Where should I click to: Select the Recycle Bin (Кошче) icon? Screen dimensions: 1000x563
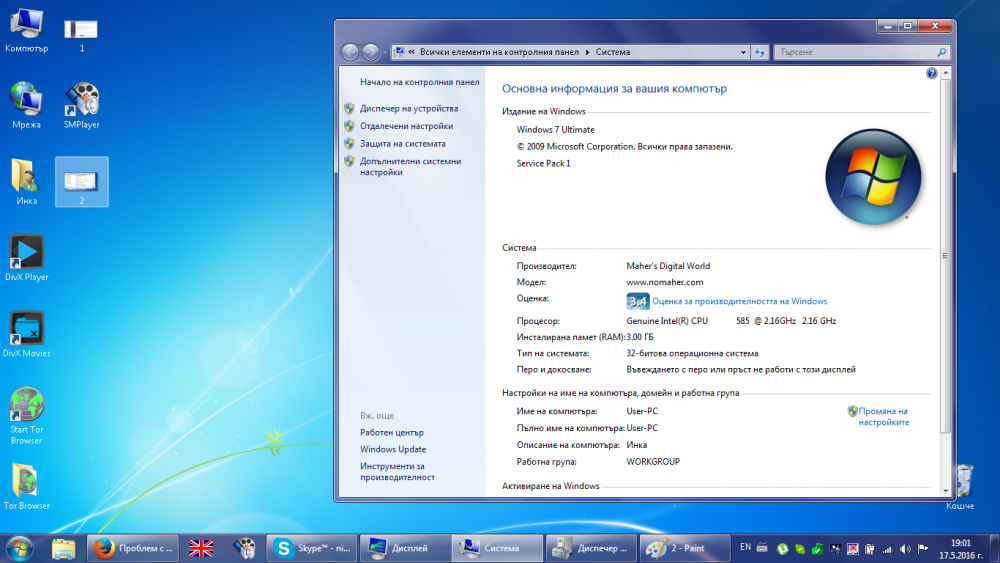(x=960, y=486)
